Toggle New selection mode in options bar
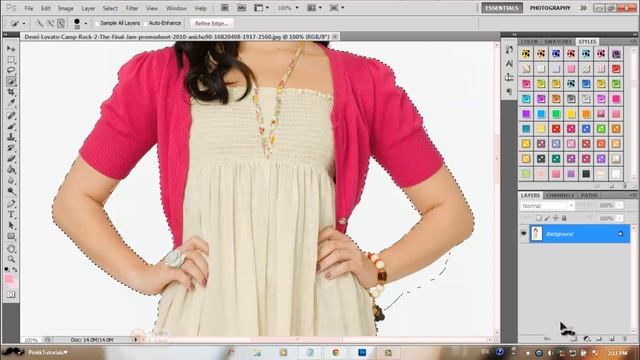 click(x=40, y=23)
